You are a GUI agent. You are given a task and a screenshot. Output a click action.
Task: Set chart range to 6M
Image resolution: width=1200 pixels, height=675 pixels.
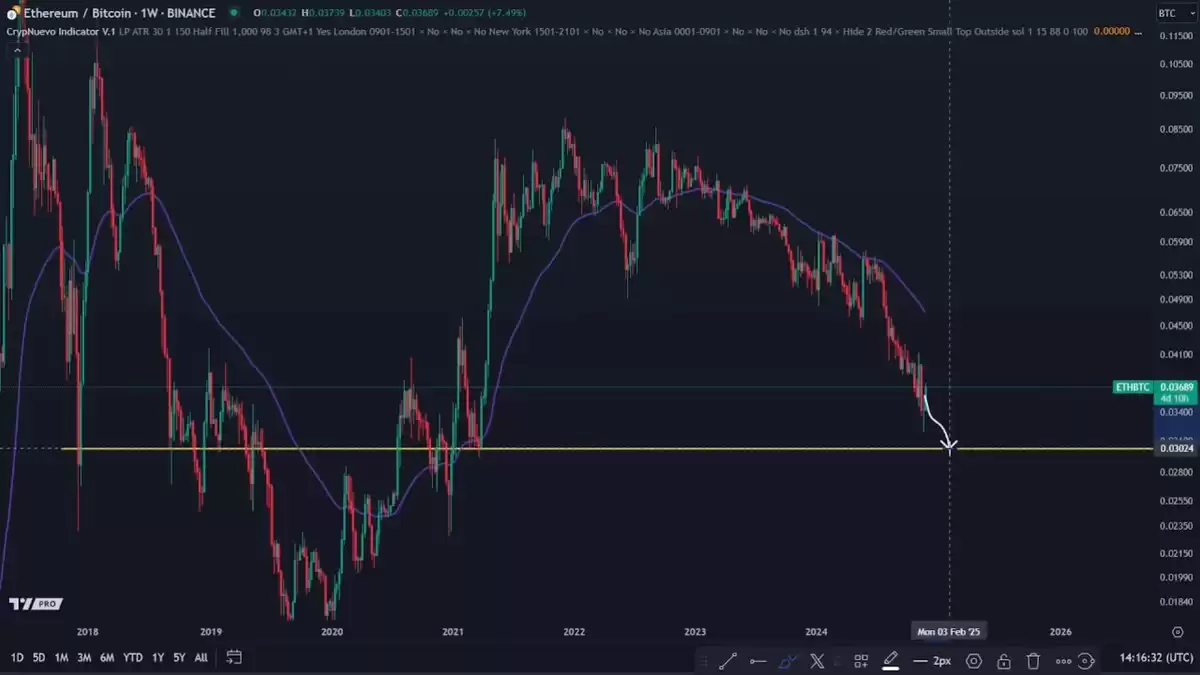107,657
